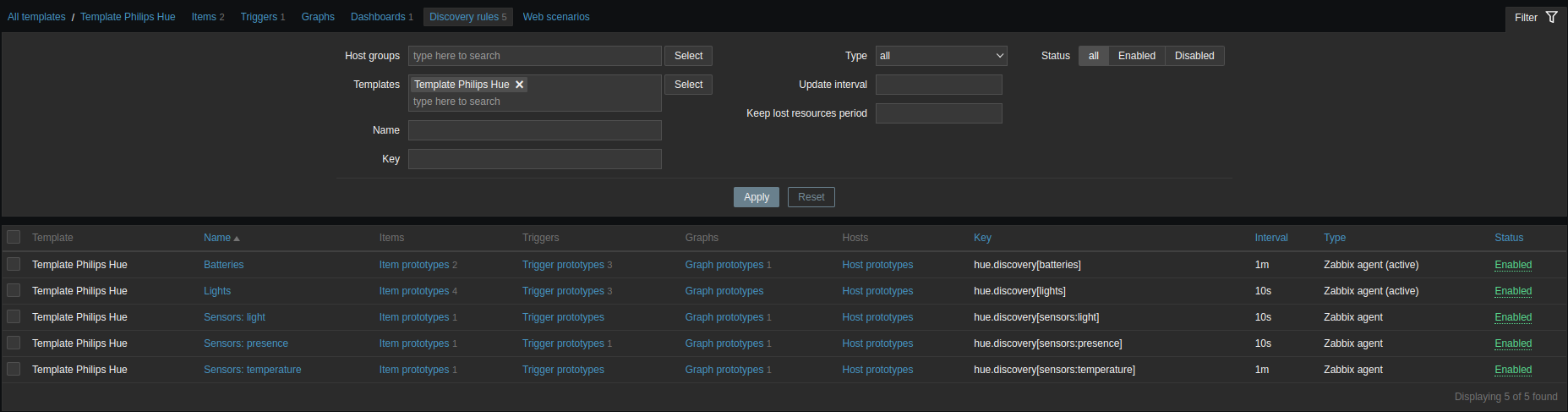Open Host prototypes for Sensors: light

pyautogui.click(x=877, y=317)
